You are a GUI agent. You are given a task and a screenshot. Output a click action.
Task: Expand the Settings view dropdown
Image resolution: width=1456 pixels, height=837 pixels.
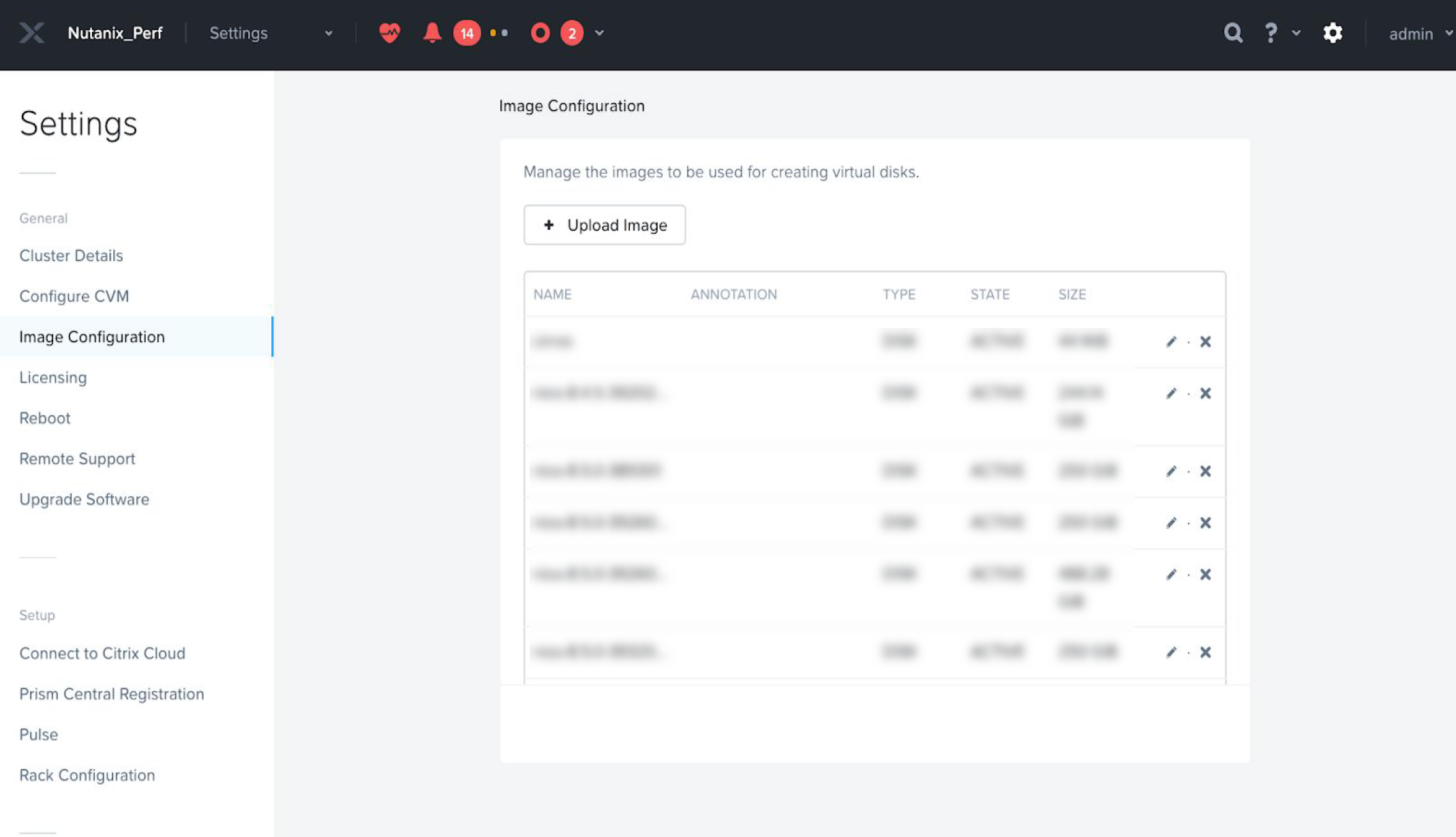pyautogui.click(x=329, y=33)
